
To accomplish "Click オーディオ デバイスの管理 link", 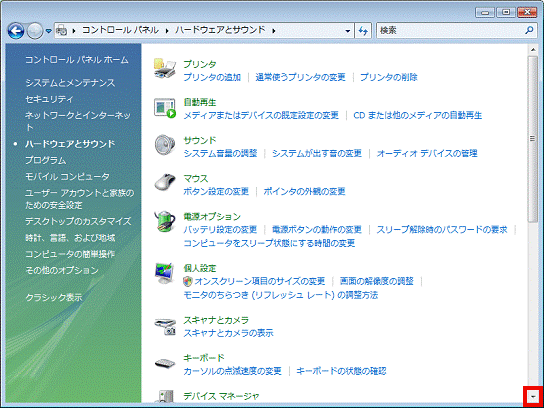I will click(x=427, y=153).
